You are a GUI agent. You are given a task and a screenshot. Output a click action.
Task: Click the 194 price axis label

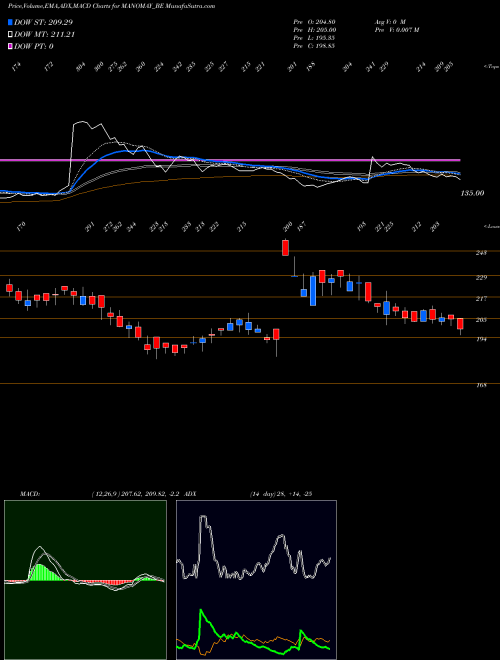(x=481, y=339)
